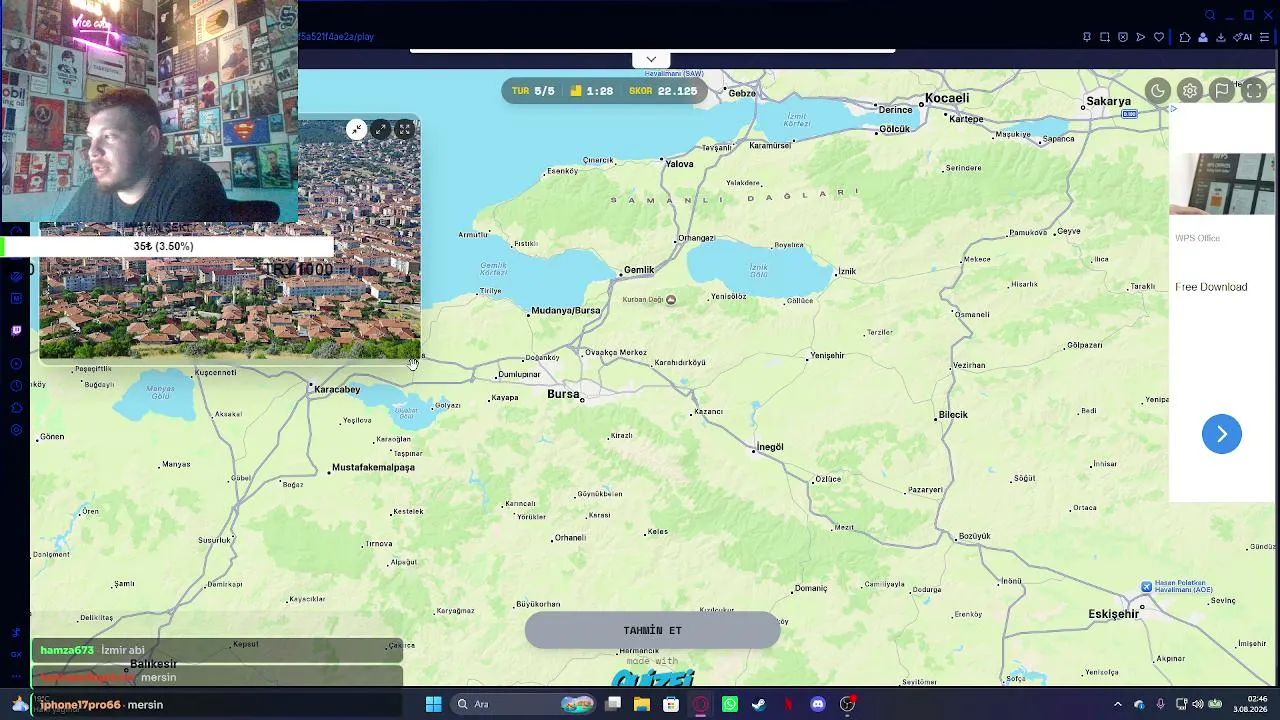Click the SKOR 22.125 score readout
Screen dimensions: 1280x720
(663, 91)
